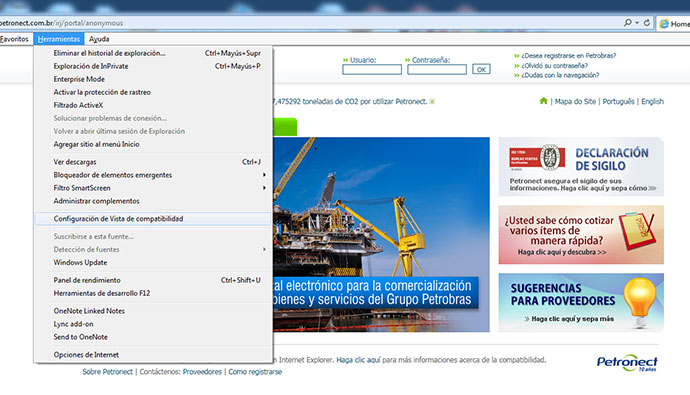This screenshot has height=395, width=690.
Task: Expand the Filtro SmartScreen submenu
Action: (153, 188)
